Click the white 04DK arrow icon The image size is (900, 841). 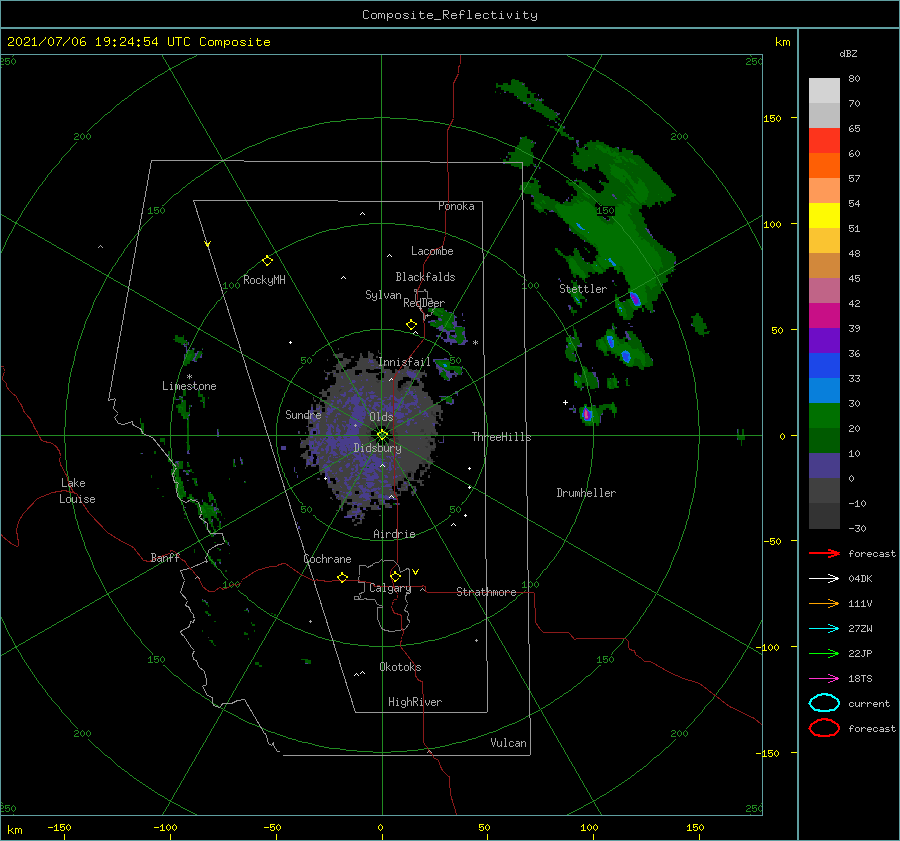824,579
